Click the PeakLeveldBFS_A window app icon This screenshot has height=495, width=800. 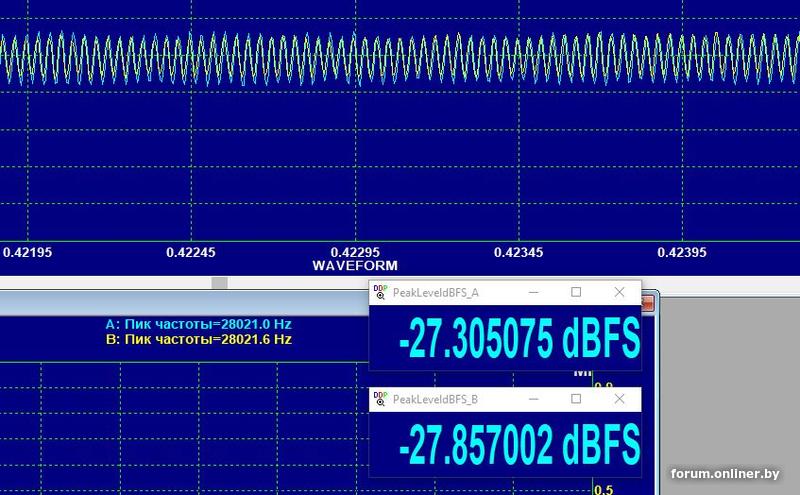pos(380,292)
